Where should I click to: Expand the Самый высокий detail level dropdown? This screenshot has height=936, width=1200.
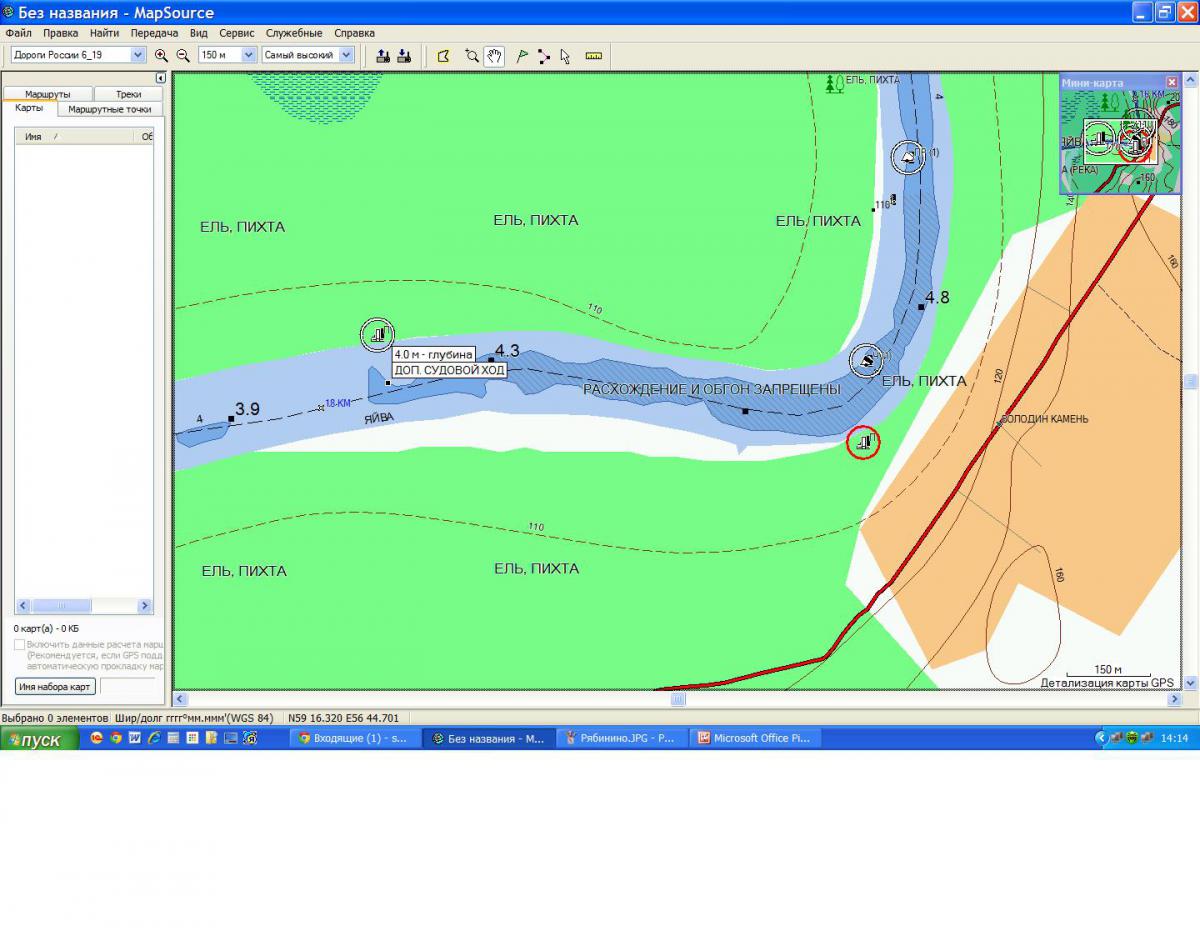(346, 56)
